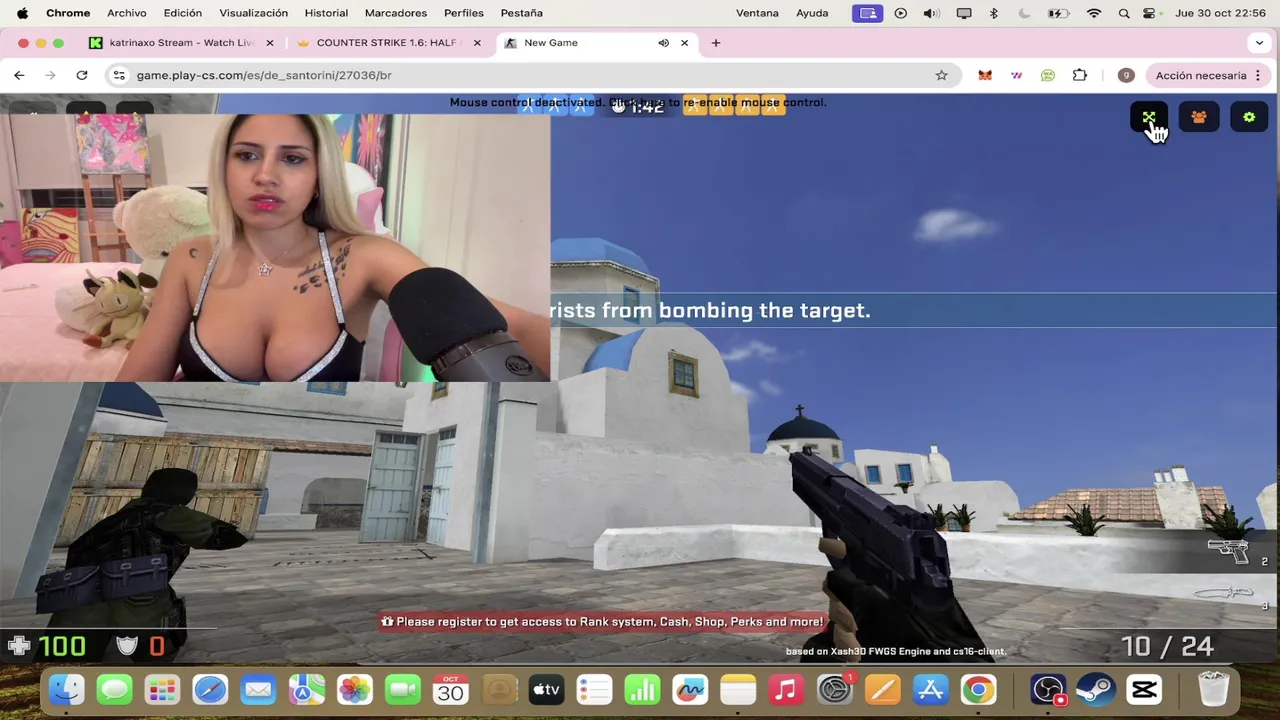The image size is (1280, 720).
Task: Open Safari from the Dock
Action: [210, 690]
